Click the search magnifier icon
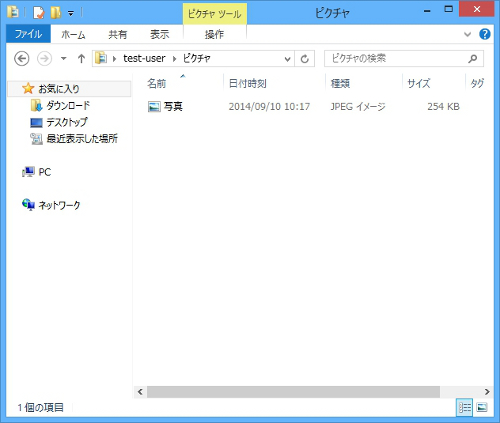 point(472,59)
